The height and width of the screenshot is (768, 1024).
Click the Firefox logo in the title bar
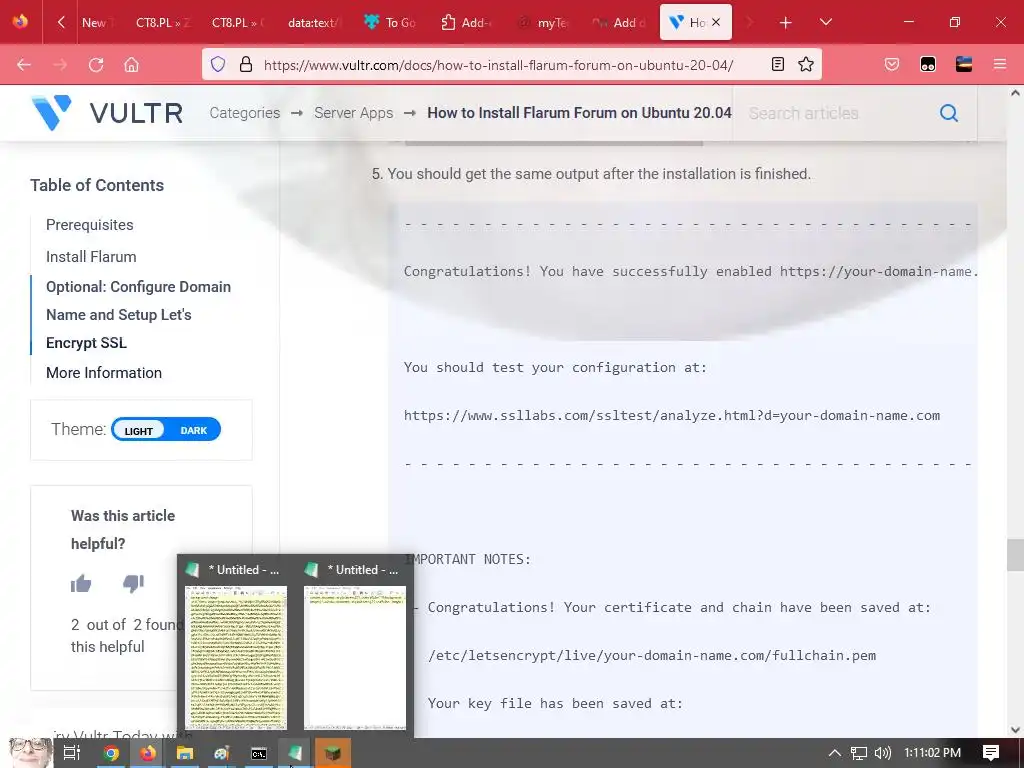click(20, 22)
